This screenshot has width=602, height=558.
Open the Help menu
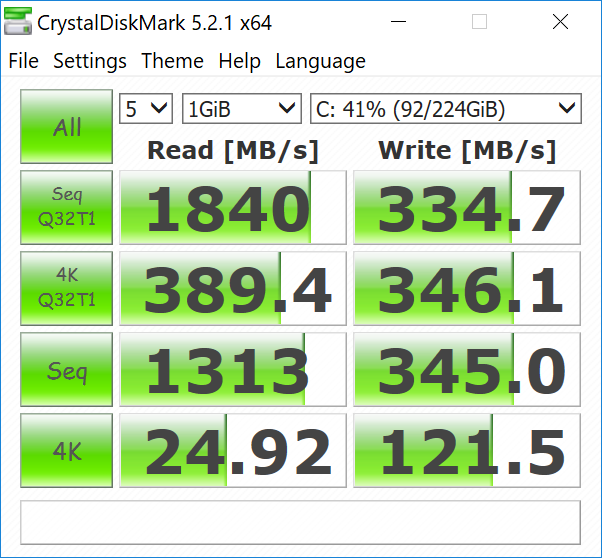(240, 61)
